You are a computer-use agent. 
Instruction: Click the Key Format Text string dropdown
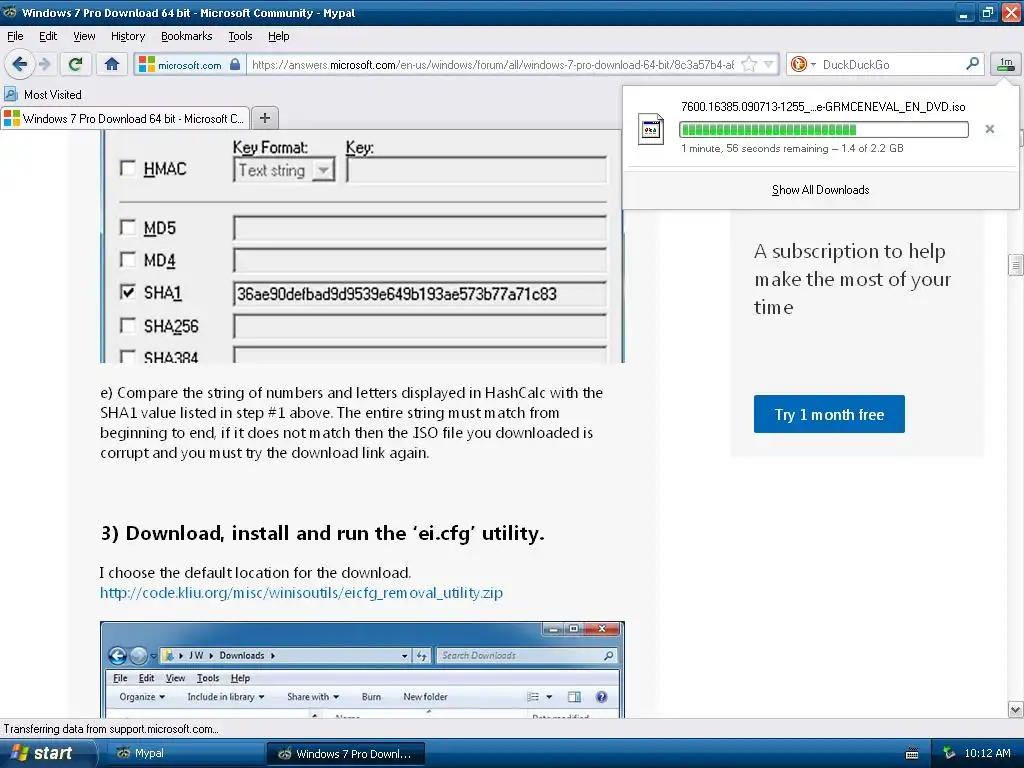pos(284,170)
